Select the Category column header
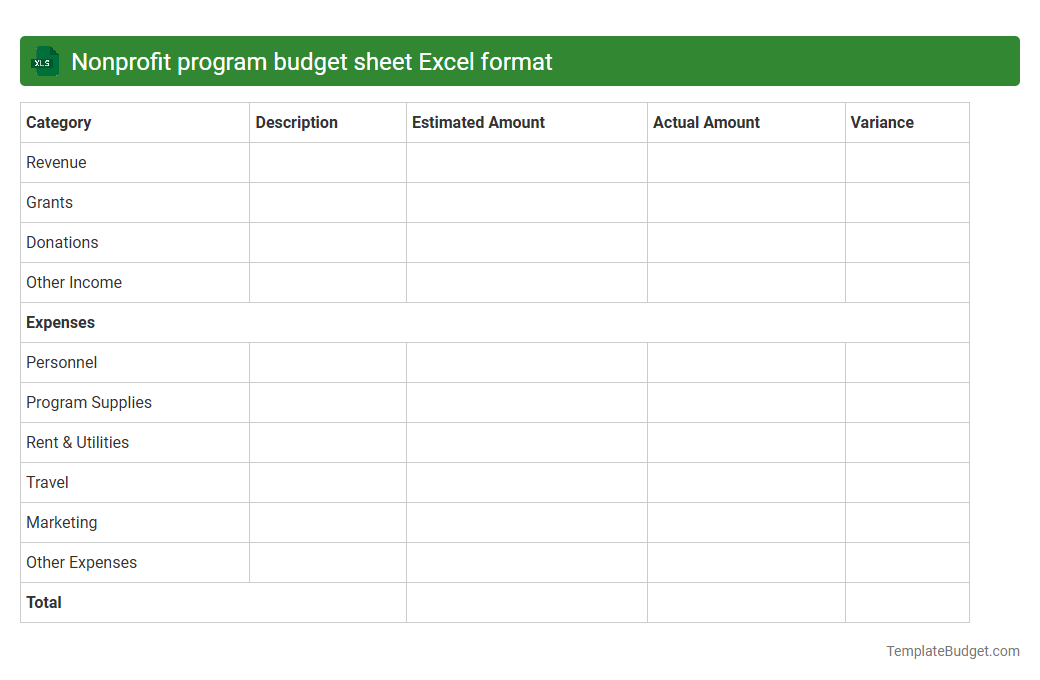The height and width of the screenshot is (680, 1040). (59, 122)
